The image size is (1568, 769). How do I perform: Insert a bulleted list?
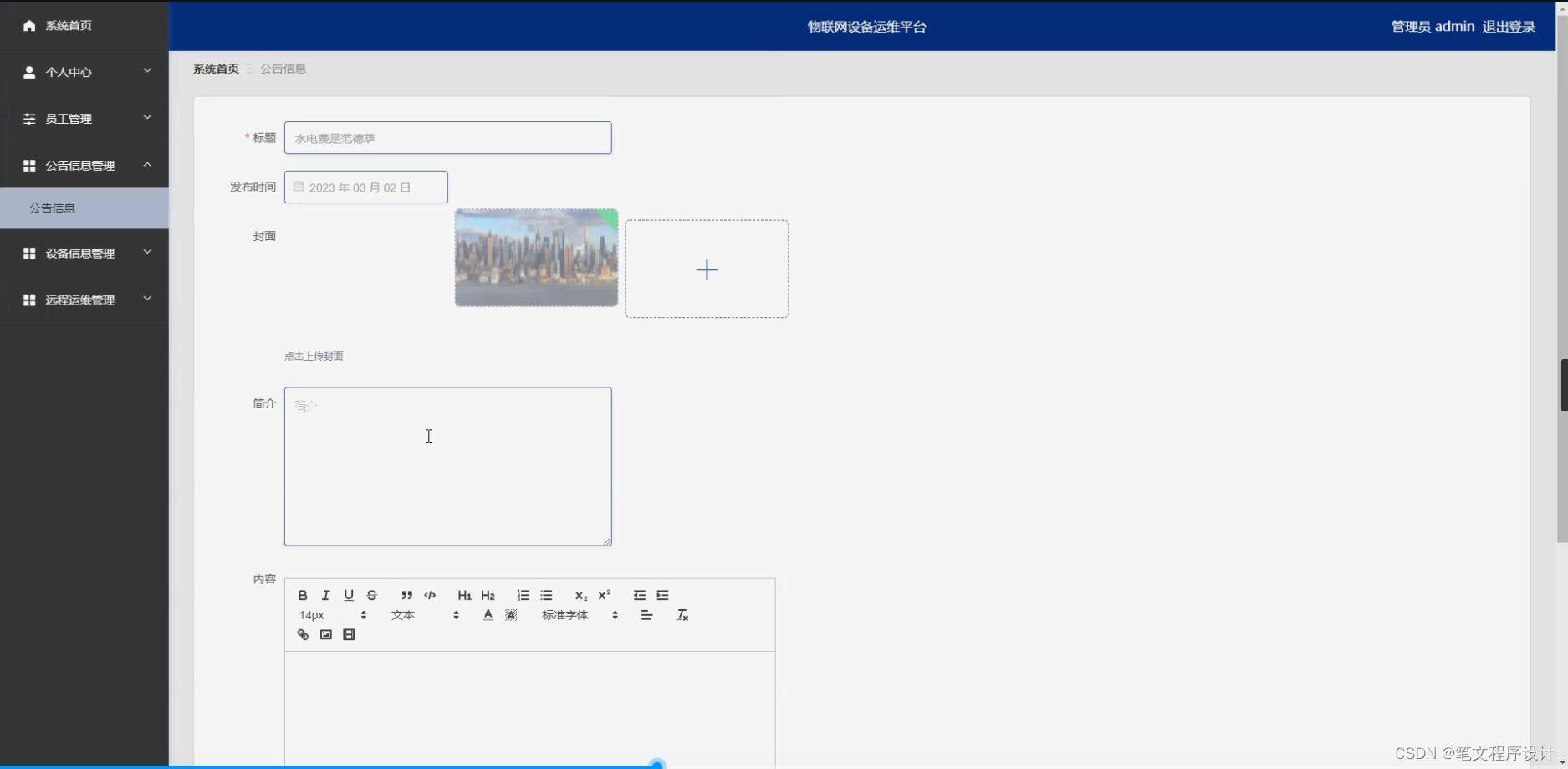546,595
